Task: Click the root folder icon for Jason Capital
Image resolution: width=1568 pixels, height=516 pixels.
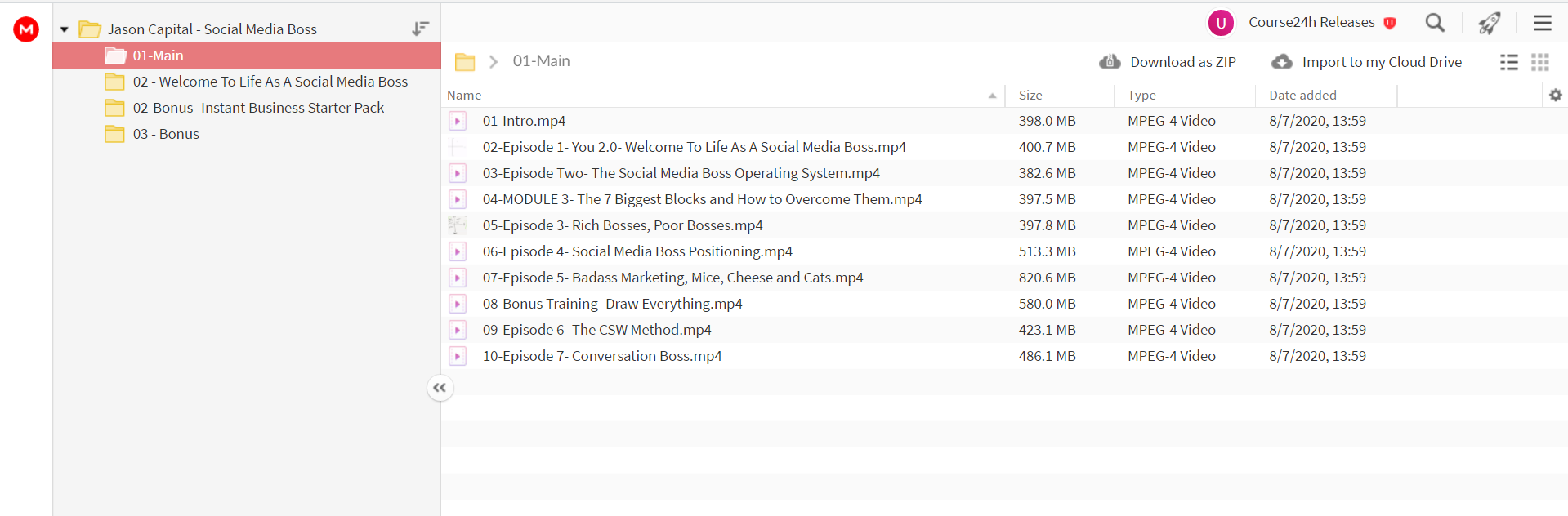Action: point(89,29)
